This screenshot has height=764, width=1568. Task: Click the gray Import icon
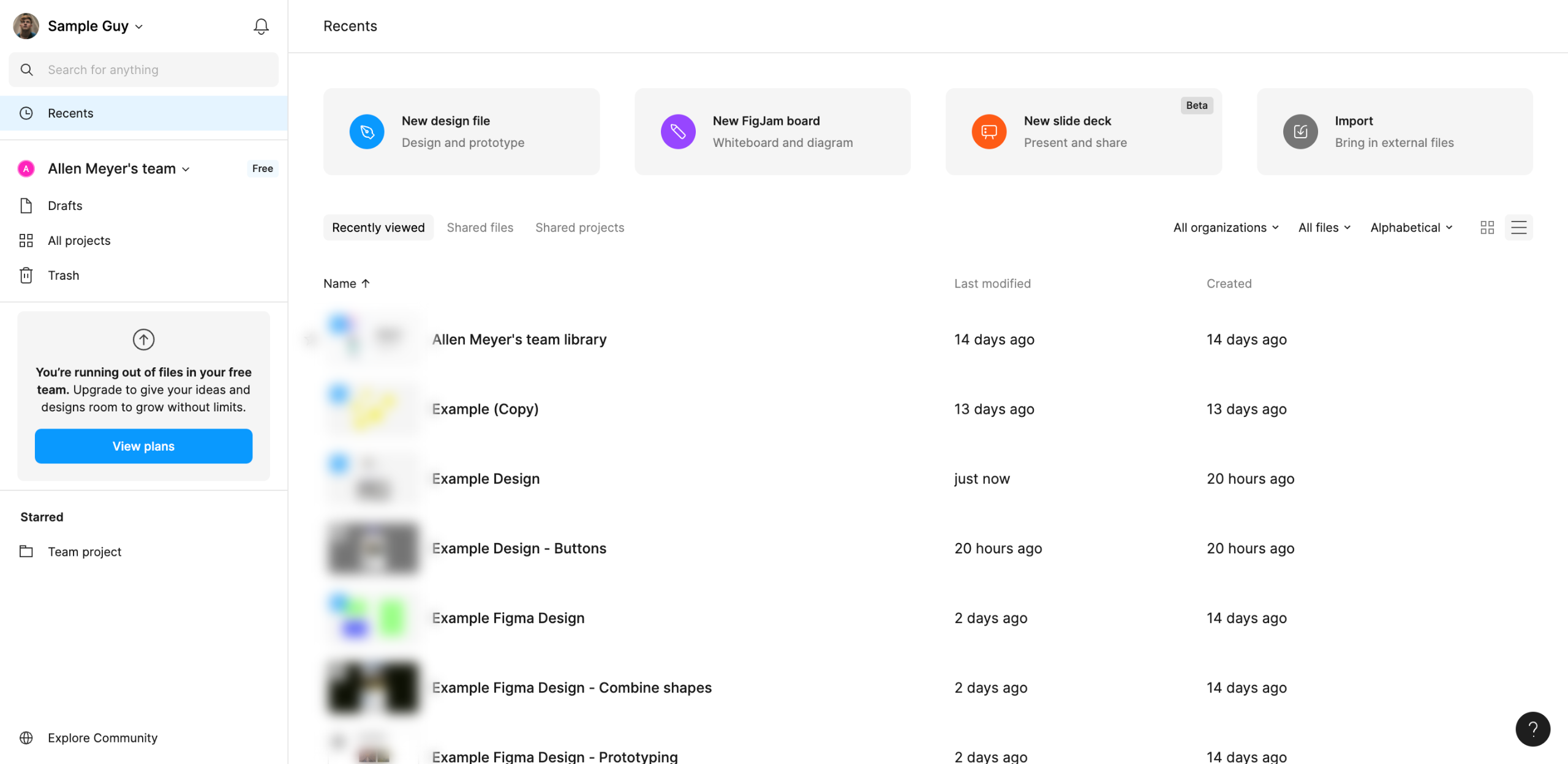(1300, 132)
